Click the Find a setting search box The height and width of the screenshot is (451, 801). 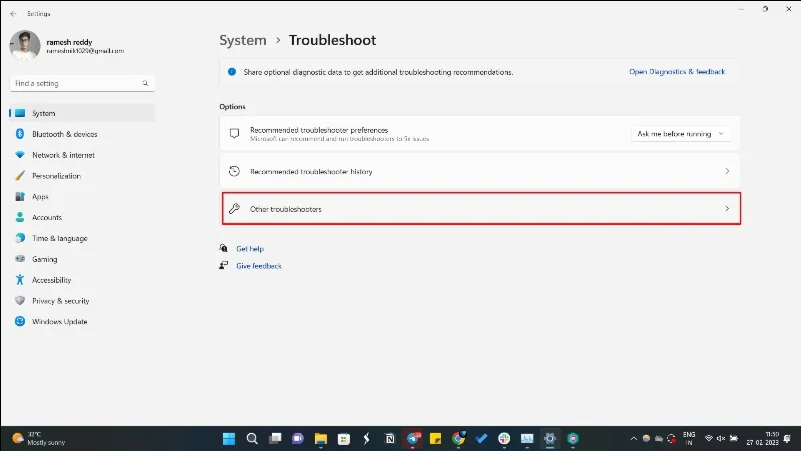(75, 83)
